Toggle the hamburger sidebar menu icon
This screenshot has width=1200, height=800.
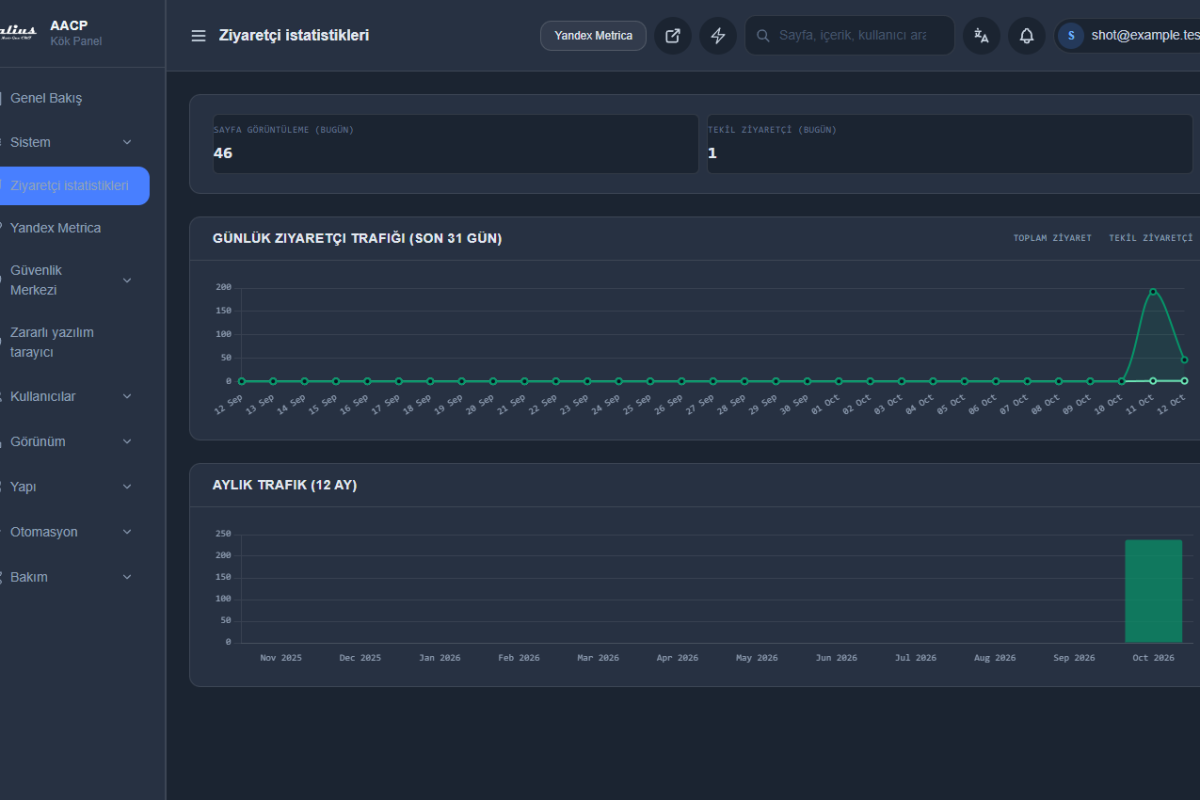click(198, 36)
